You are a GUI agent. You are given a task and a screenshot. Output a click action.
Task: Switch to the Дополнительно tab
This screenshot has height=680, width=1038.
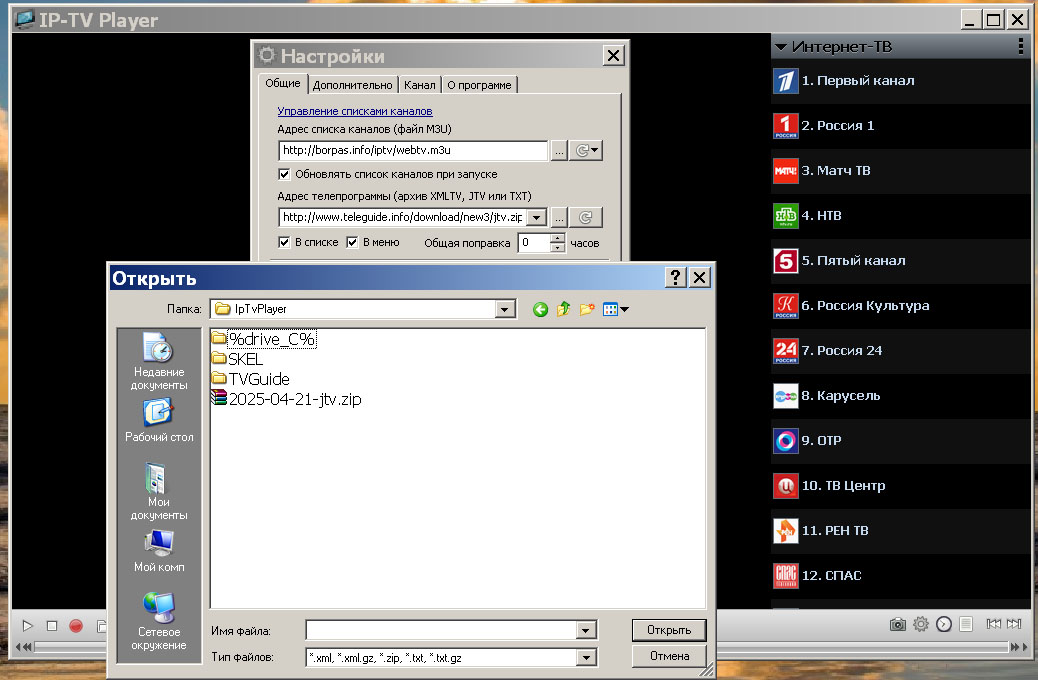click(353, 85)
